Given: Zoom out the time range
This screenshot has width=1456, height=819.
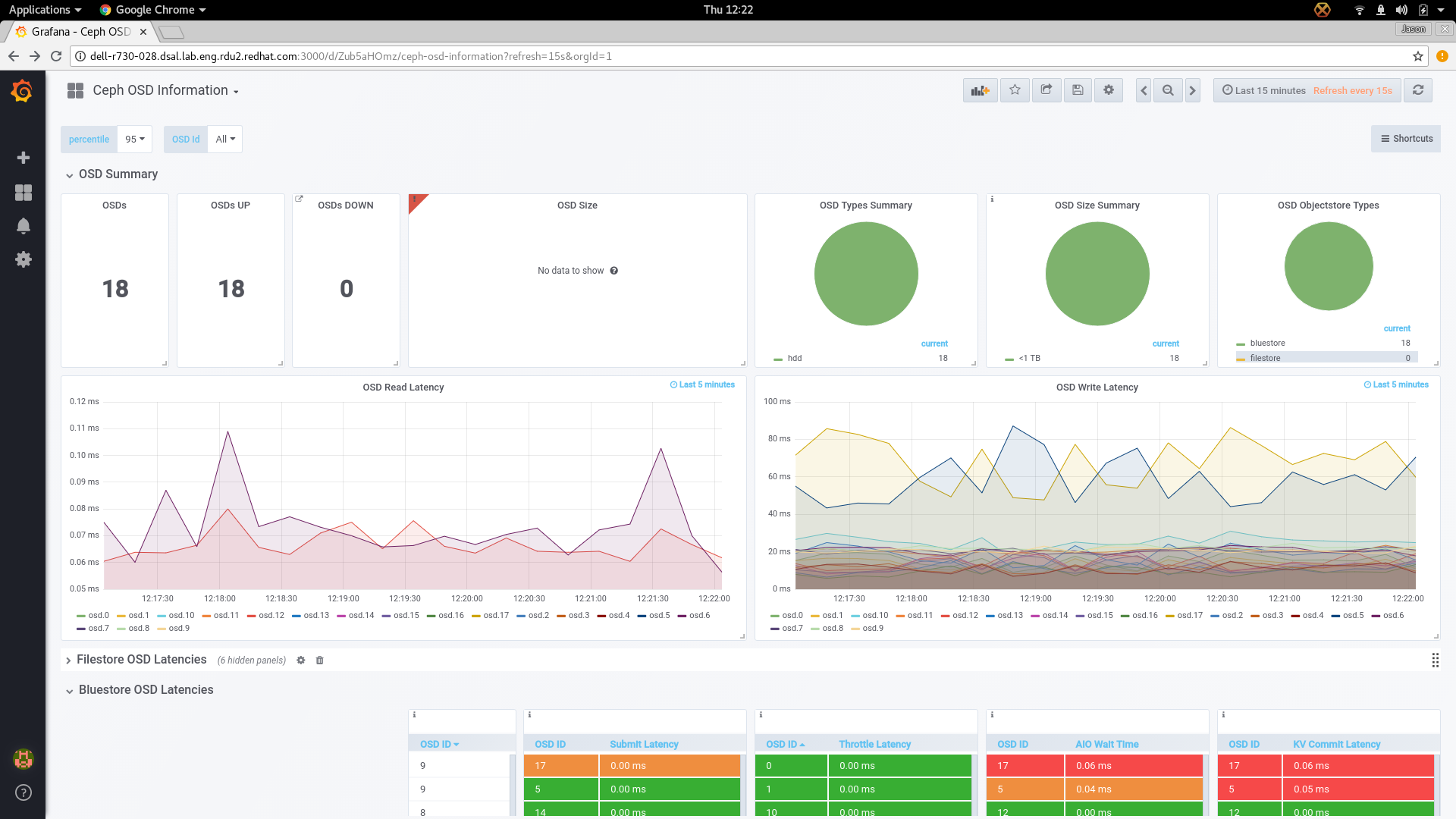Looking at the screenshot, I should pyautogui.click(x=1168, y=90).
